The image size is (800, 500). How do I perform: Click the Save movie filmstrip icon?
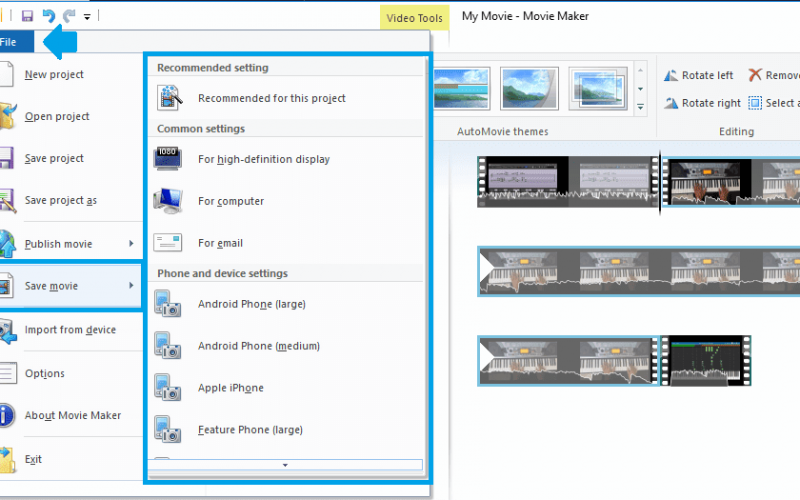[6, 286]
